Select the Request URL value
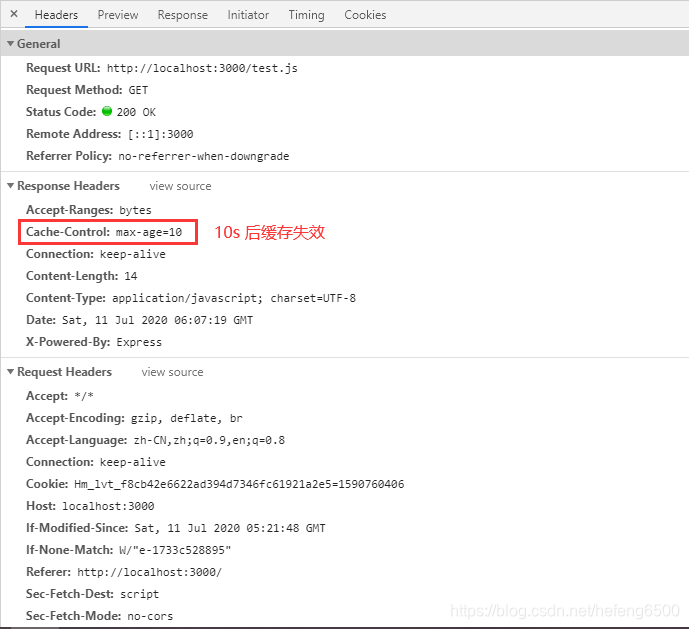This screenshot has height=629, width=689. coord(202,69)
